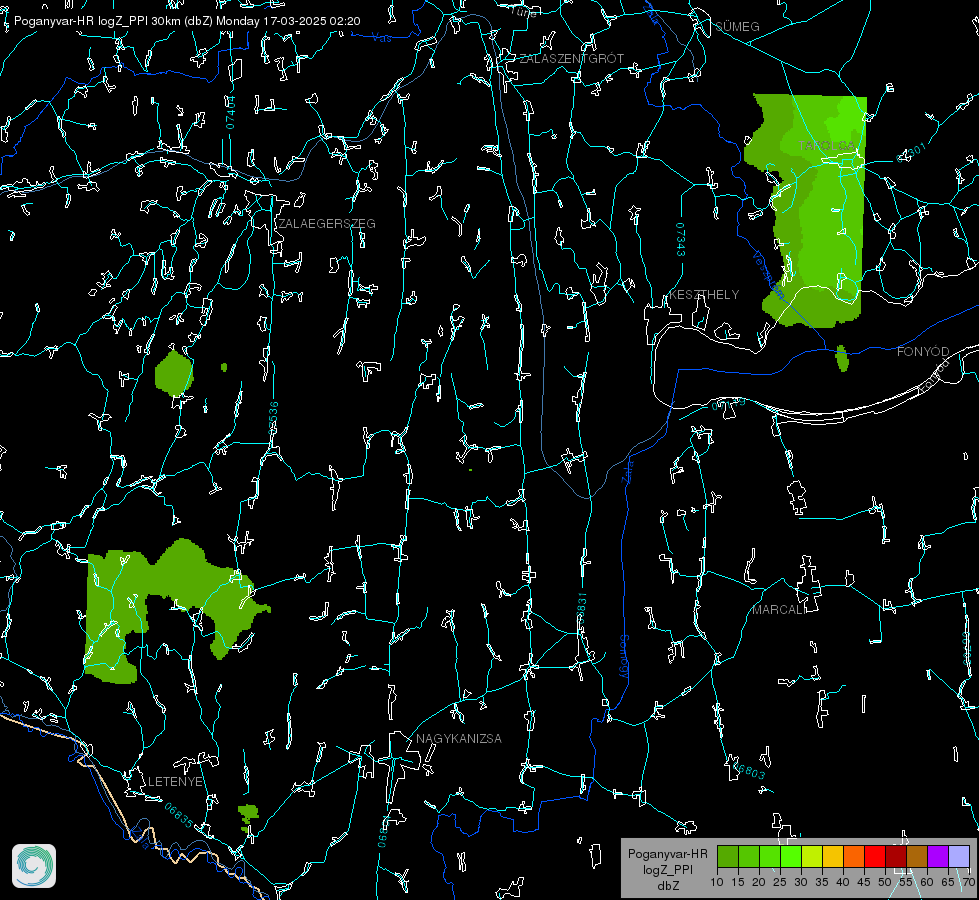Click the Poganyvar-HR legend title

(x=667, y=854)
